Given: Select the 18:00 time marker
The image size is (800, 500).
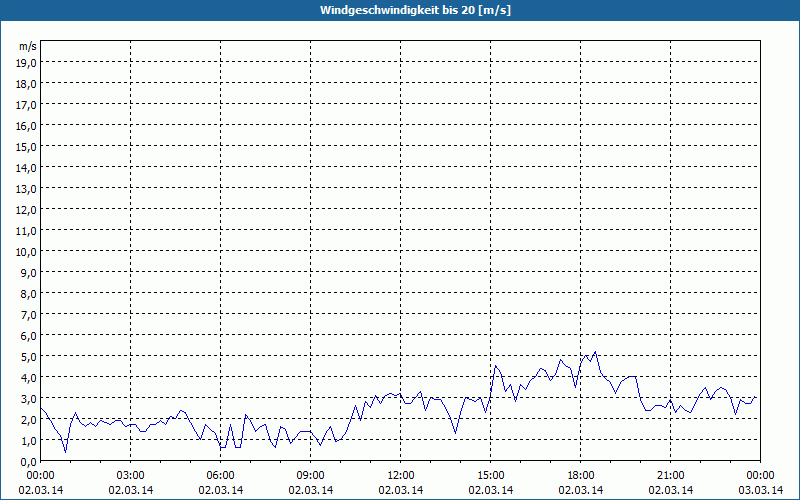Looking at the screenshot, I should pyautogui.click(x=581, y=475).
